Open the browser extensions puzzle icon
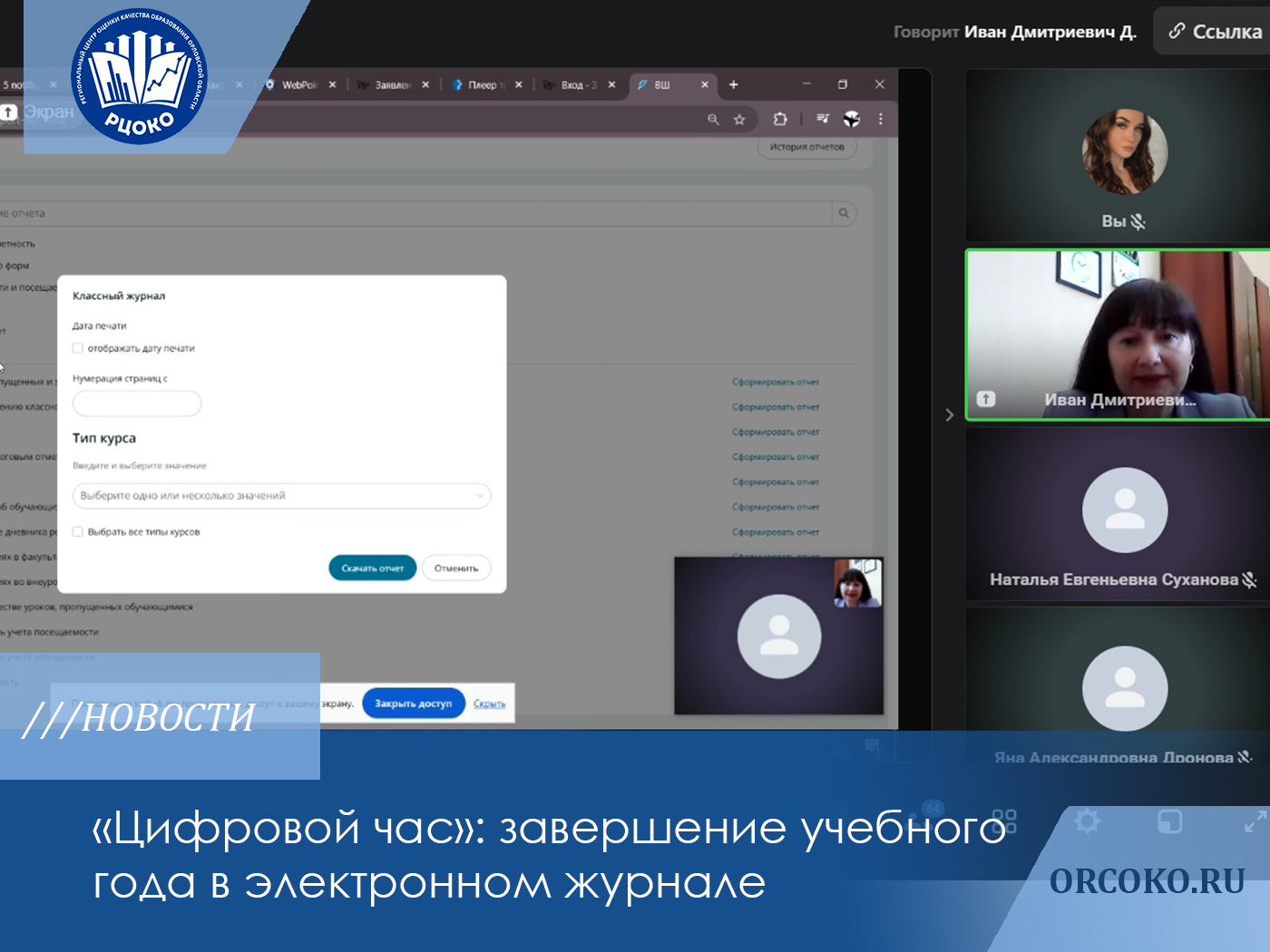Viewport: 1270px width, 952px height. click(x=779, y=119)
